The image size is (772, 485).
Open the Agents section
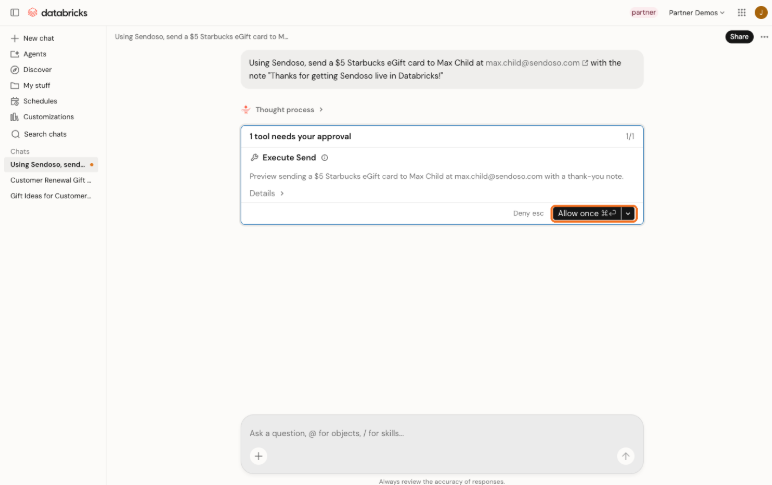click(x=29, y=54)
